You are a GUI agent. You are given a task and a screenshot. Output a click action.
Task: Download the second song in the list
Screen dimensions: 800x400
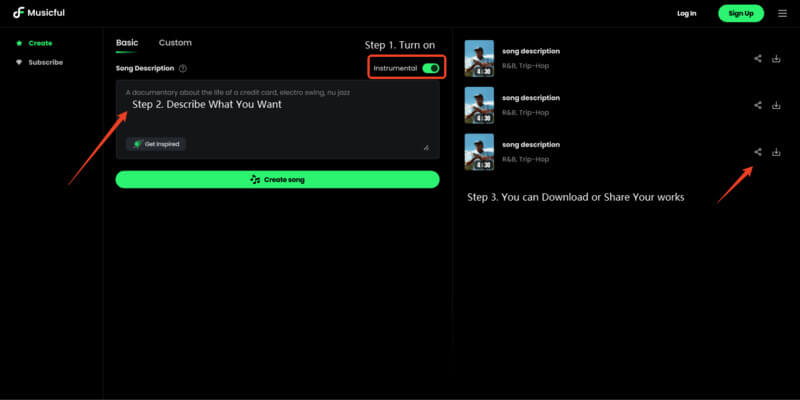pos(776,105)
